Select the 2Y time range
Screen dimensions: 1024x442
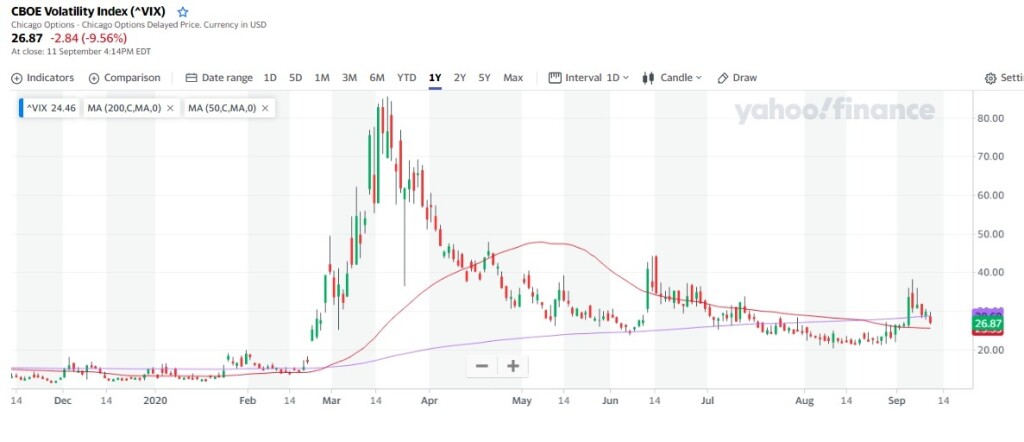[460, 78]
